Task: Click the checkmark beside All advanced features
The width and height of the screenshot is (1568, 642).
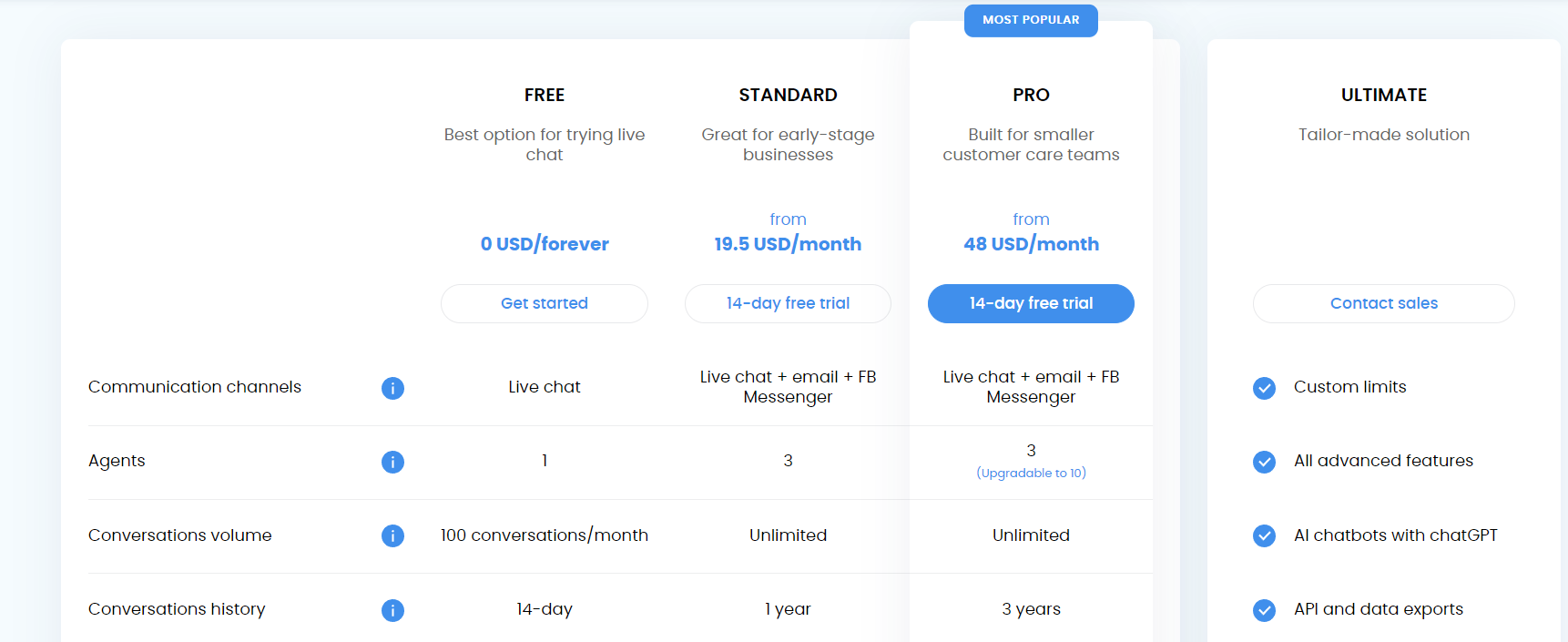Action: click(1264, 462)
